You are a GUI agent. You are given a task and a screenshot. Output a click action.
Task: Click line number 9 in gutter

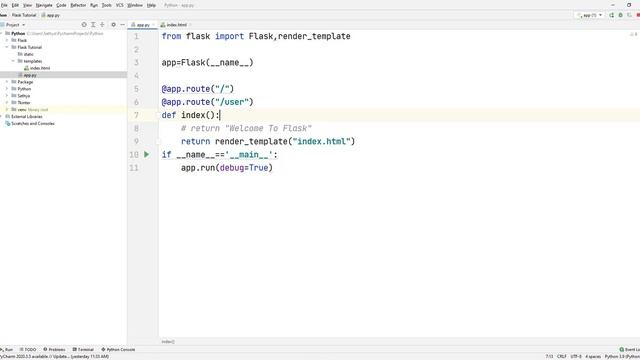(136, 142)
